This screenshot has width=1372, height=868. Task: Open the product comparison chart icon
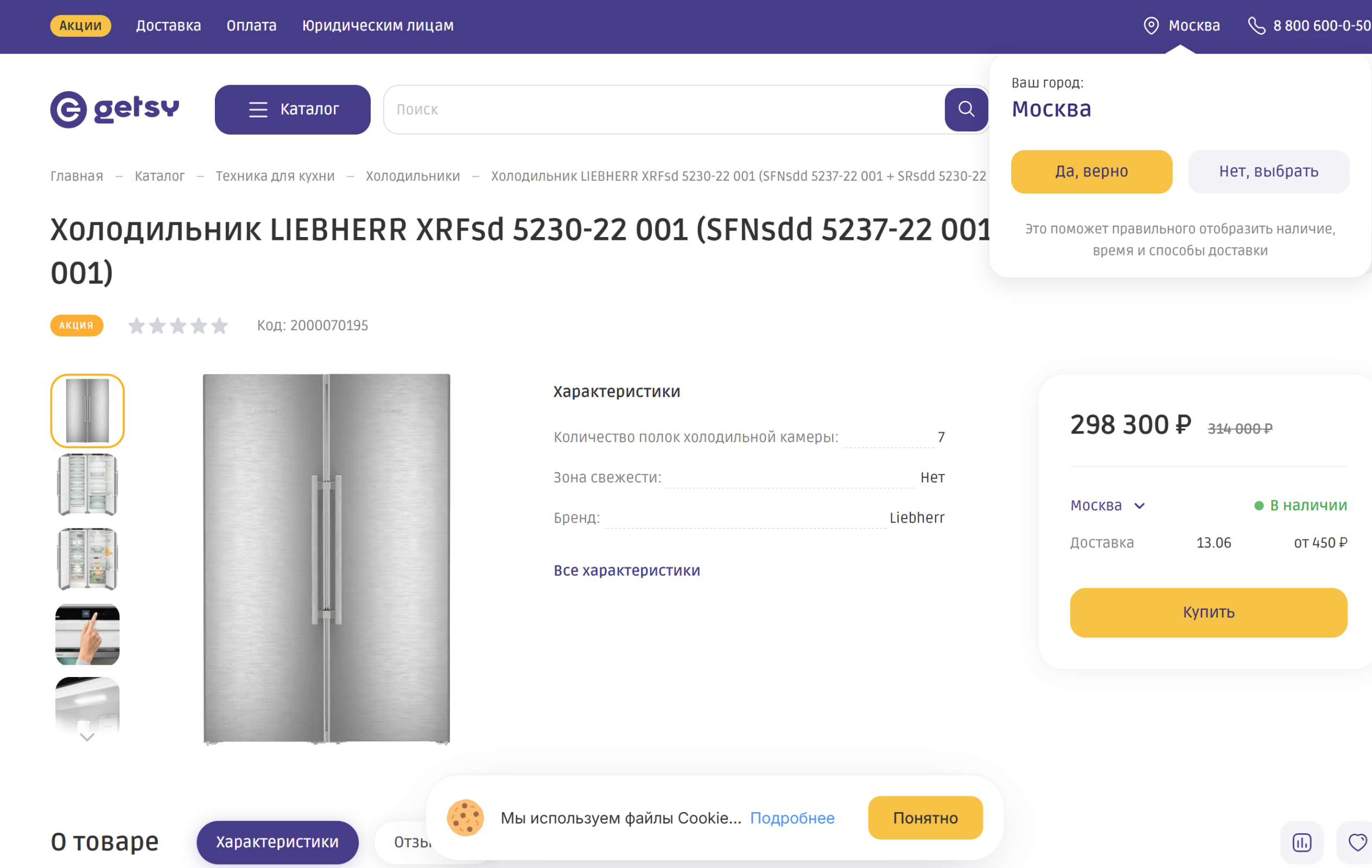pos(1301,842)
